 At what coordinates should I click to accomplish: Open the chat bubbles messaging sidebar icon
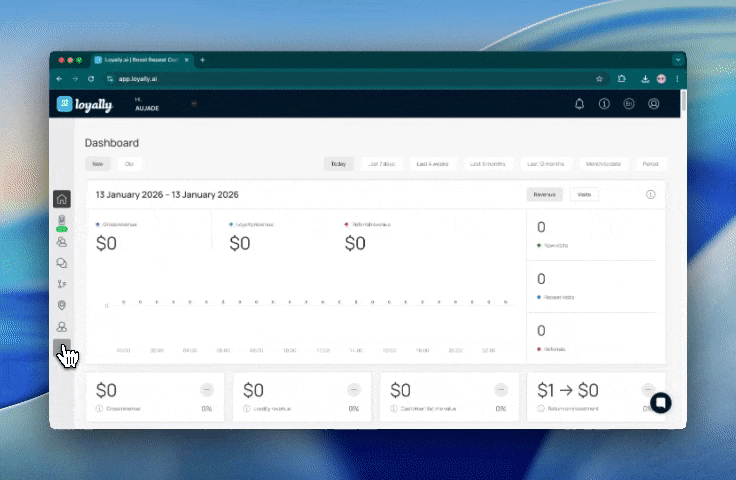61,263
